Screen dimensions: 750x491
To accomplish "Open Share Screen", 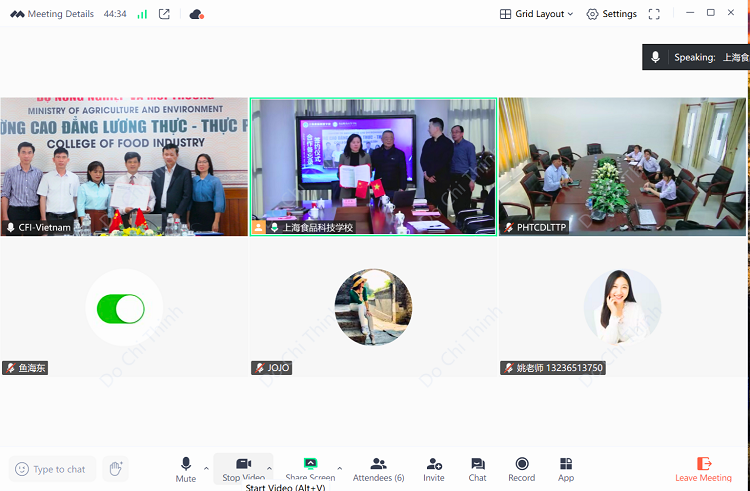I will [310, 467].
